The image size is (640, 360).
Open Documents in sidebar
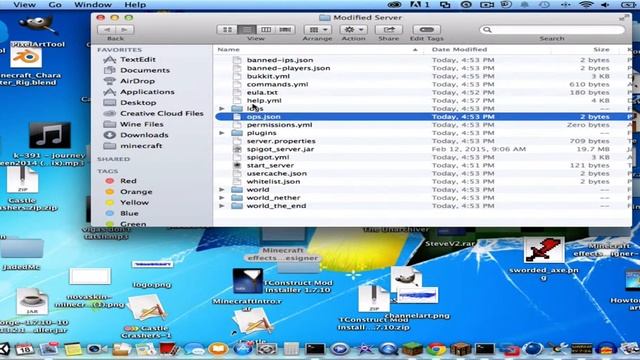(x=144, y=70)
